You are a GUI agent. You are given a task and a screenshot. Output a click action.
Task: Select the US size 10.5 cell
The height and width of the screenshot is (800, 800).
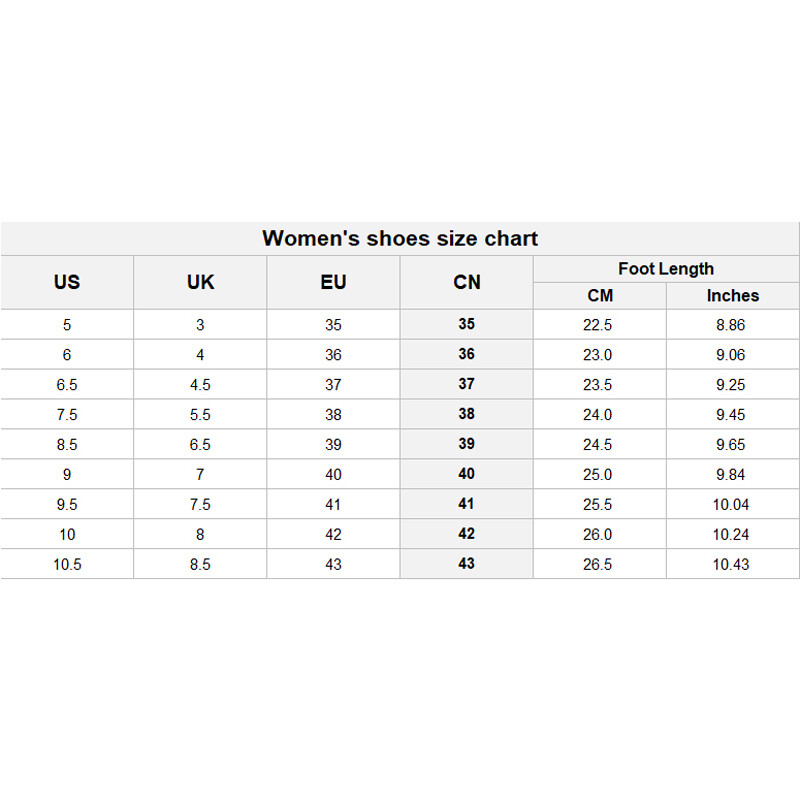(67, 564)
